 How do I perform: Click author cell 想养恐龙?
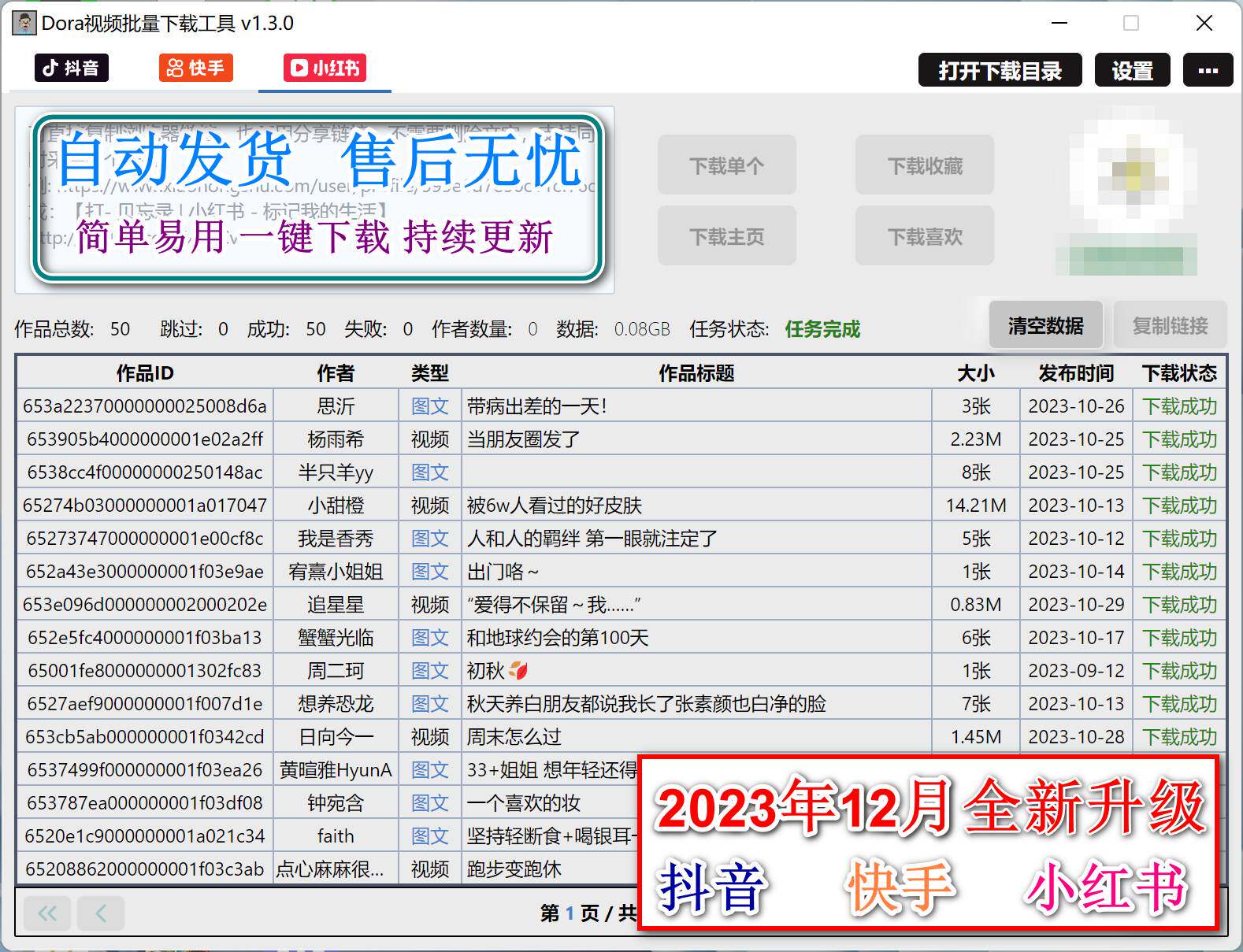336,704
